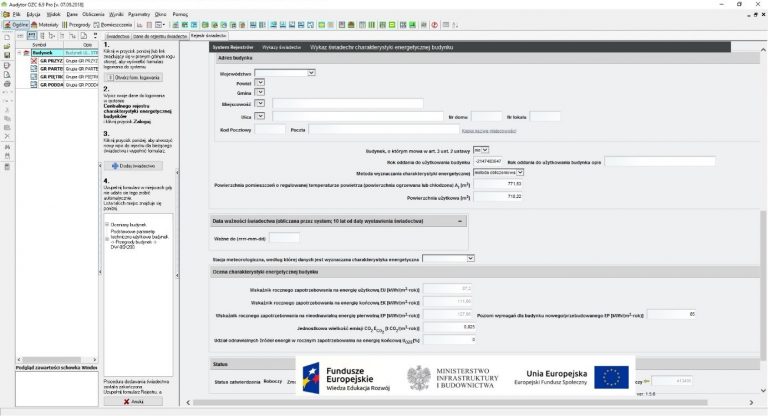Click the Nr domu field
The height and width of the screenshot is (416, 768).
(x=486, y=117)
